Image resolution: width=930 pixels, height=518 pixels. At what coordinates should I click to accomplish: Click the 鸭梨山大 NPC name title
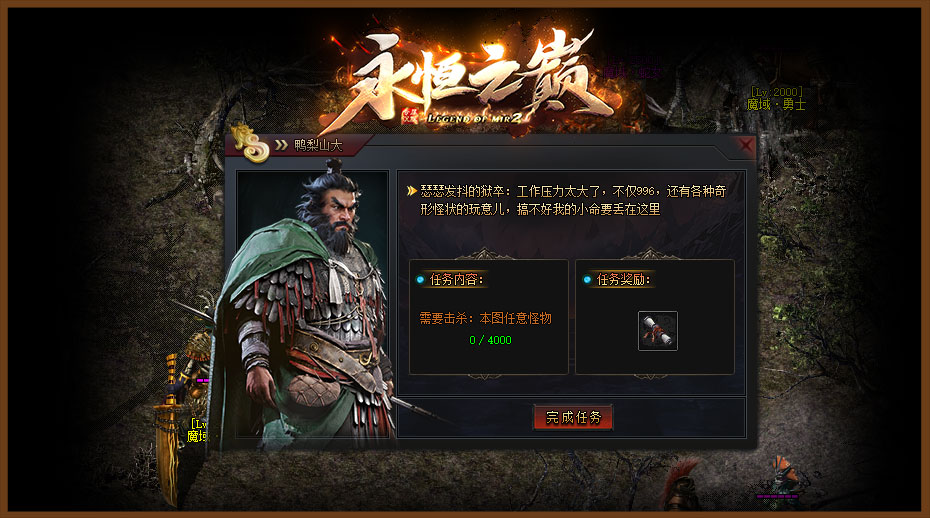coord(318,145)
